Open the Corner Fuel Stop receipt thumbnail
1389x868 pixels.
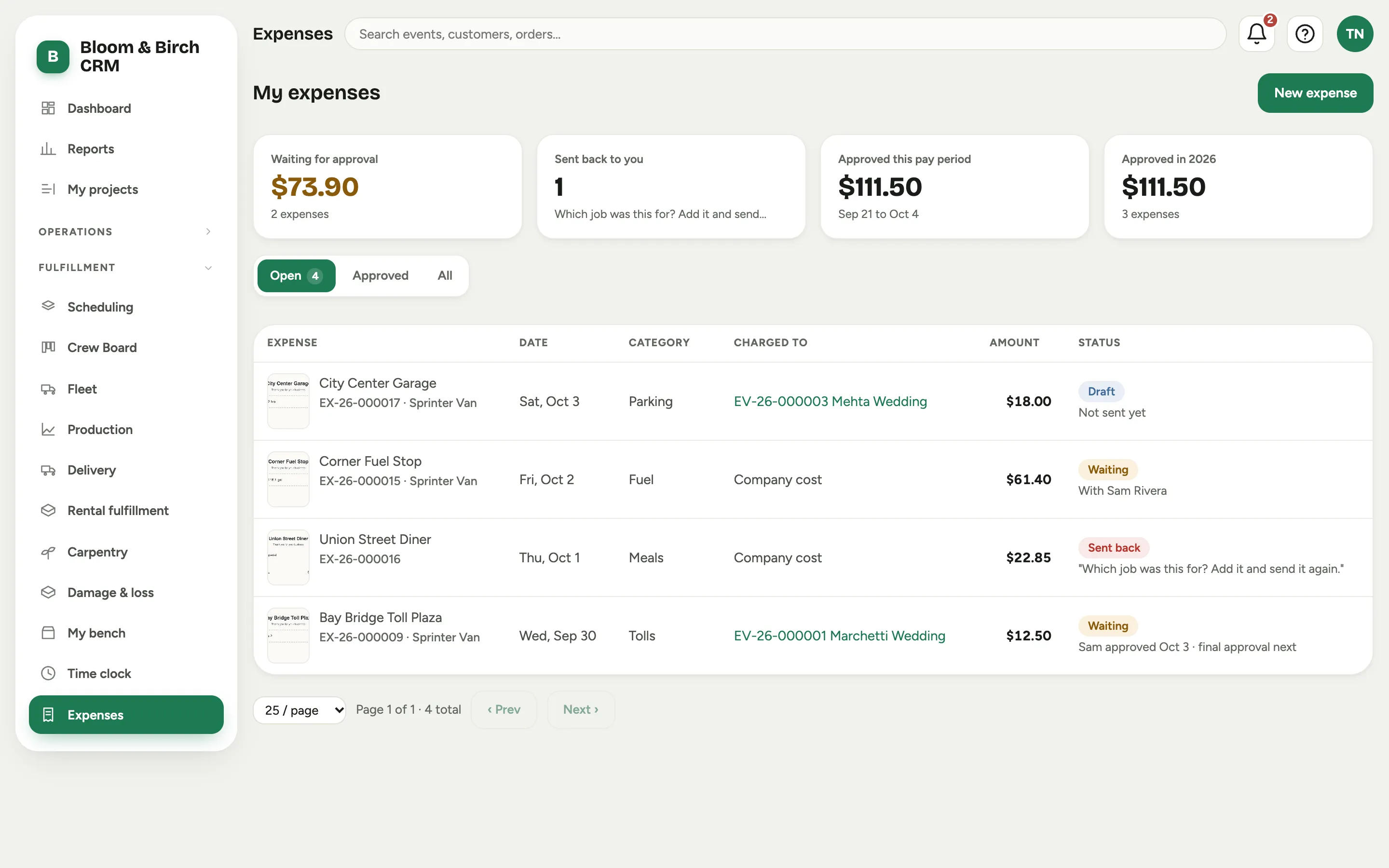click(288, 479)
